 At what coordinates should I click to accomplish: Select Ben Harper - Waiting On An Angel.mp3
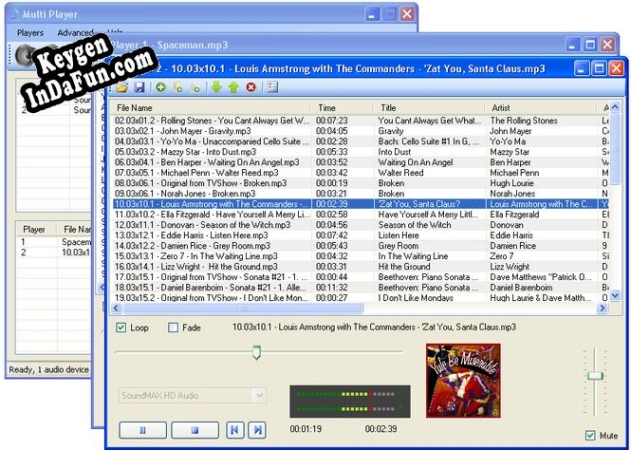tap(359, 162)
